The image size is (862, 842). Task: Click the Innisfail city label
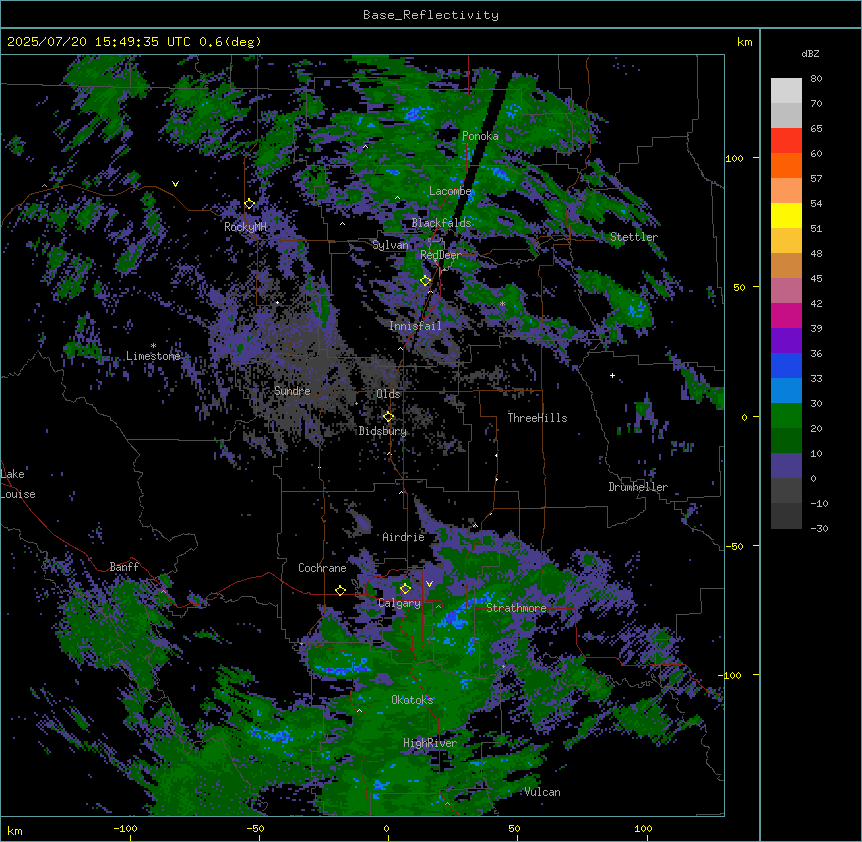pyautogui.click(x=415, y=326)
